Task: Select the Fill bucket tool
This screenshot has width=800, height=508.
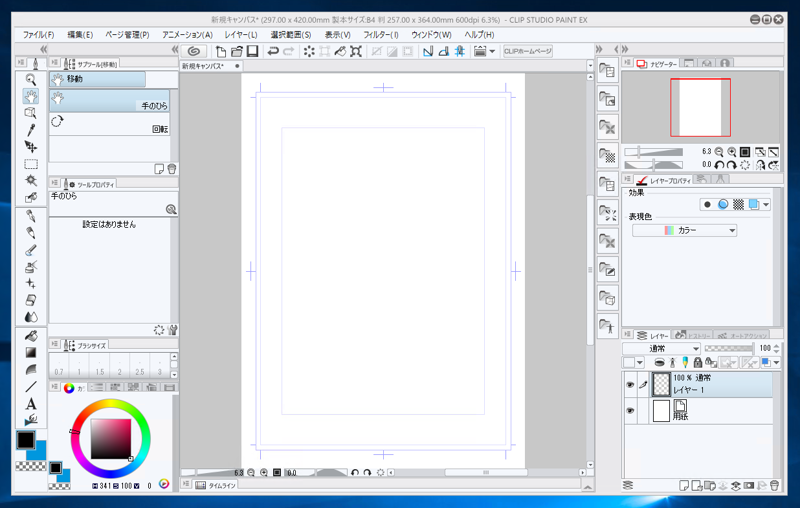Action: tap(31, 336)
